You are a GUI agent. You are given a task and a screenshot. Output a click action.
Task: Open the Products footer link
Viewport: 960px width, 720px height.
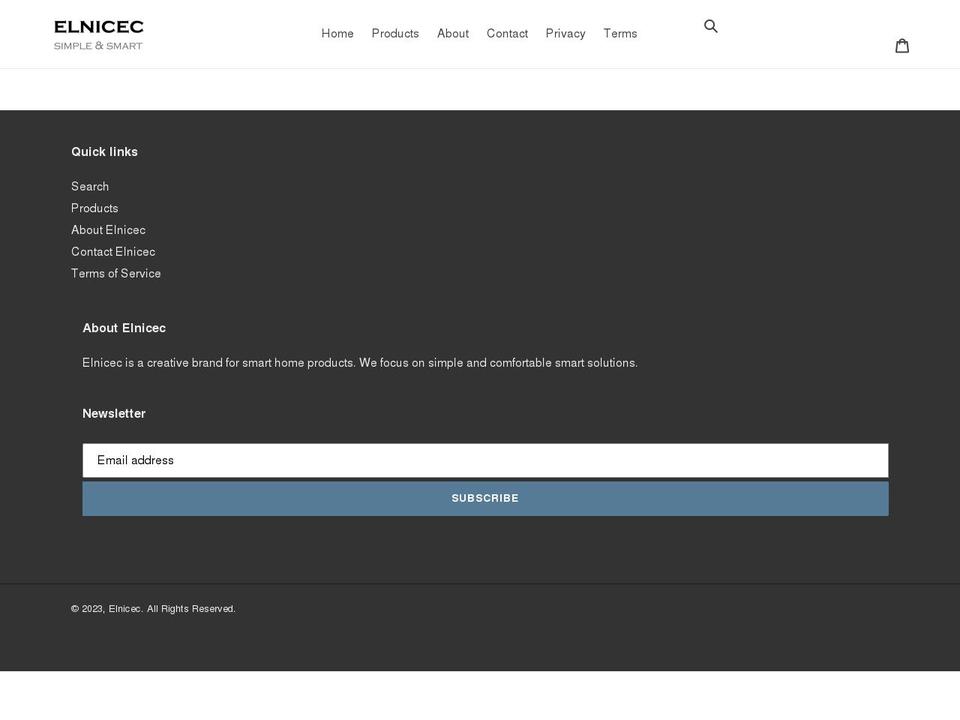[x=94, y=208]
